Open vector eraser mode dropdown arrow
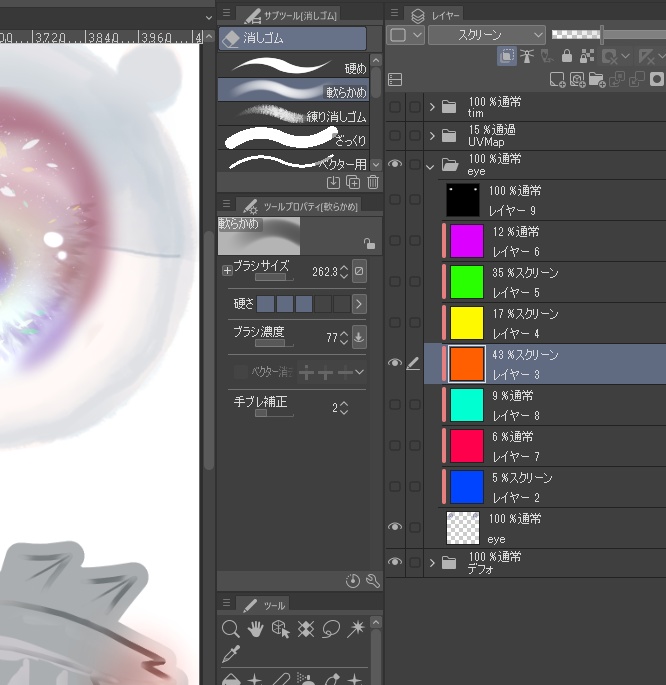This screenshot has width=666, height=685. tap(359, 372)
